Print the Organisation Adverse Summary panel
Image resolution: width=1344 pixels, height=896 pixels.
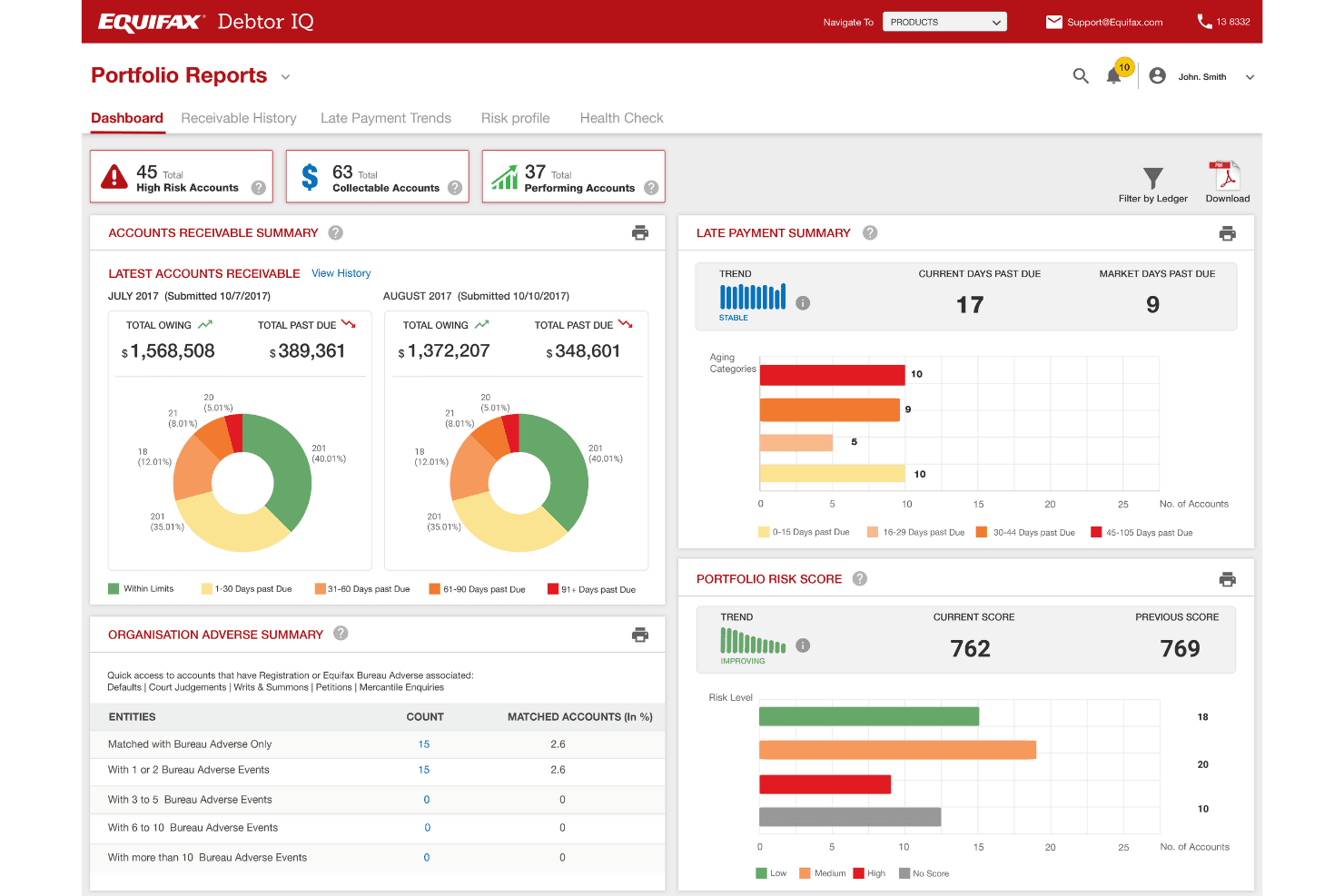[640, 635]
